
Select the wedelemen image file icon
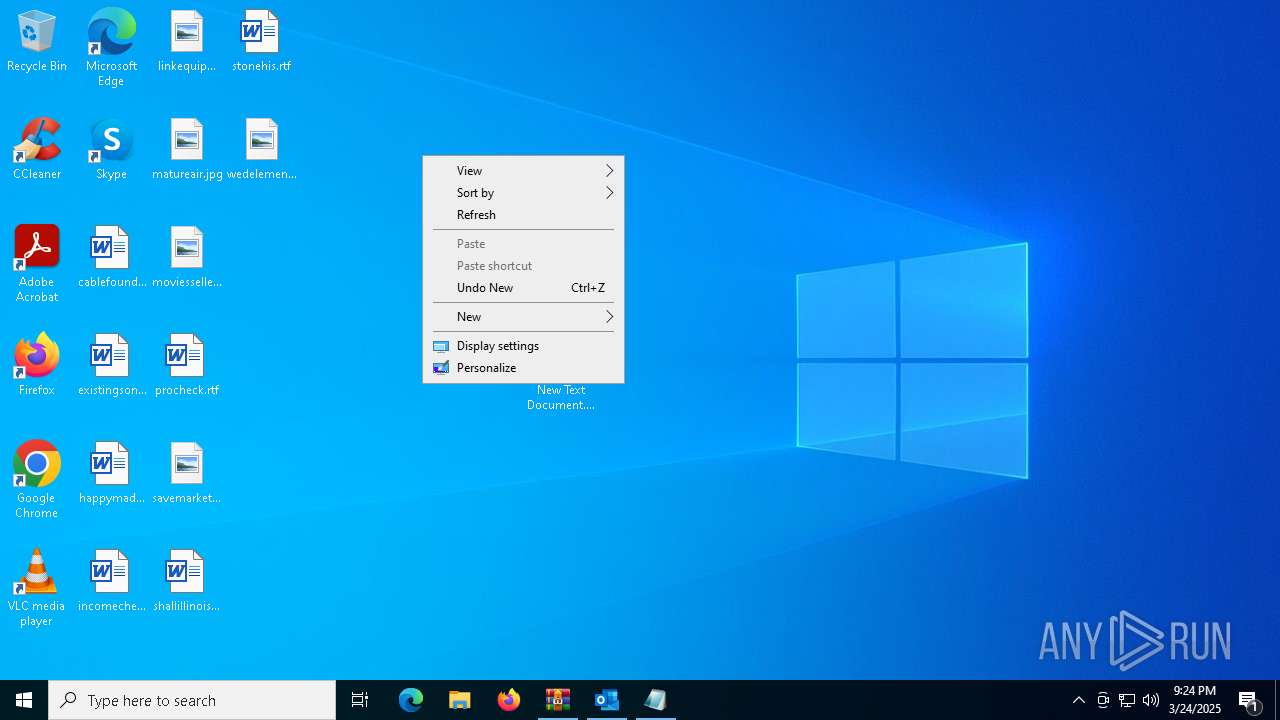click(x=261, y=150)
